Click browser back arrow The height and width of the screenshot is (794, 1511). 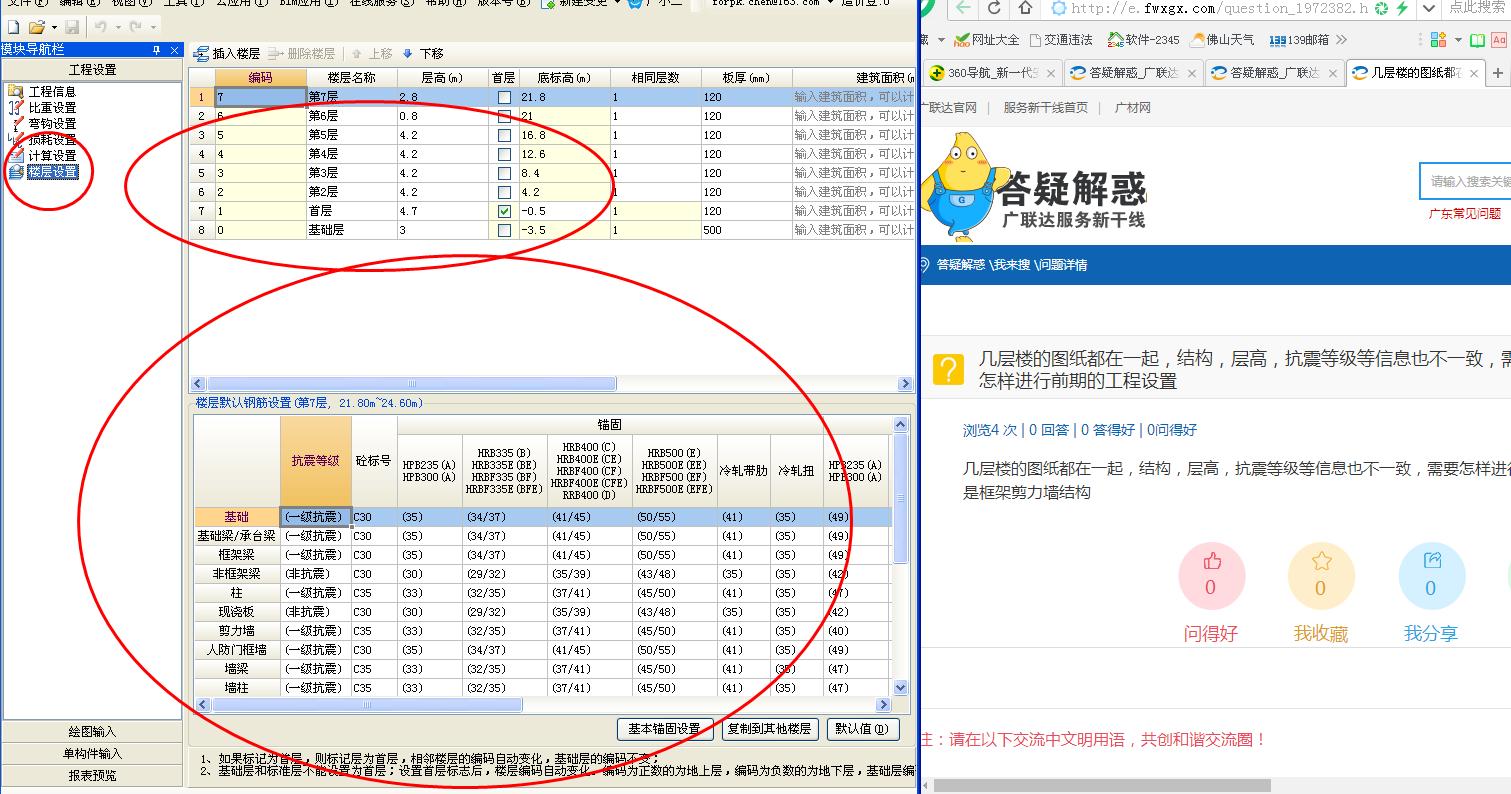click(x=962, y=8)
